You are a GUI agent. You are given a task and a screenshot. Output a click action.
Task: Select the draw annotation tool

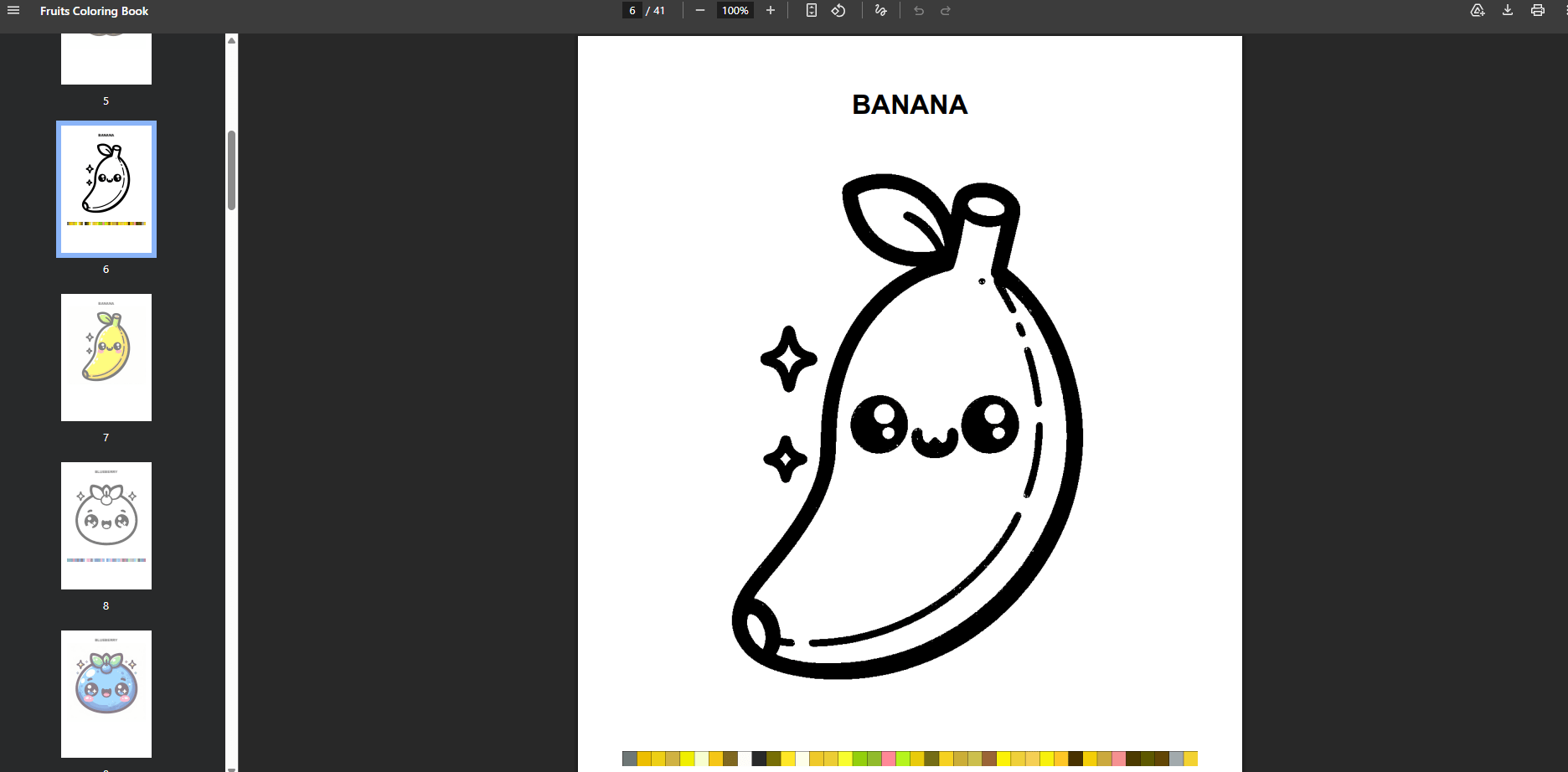880,11
